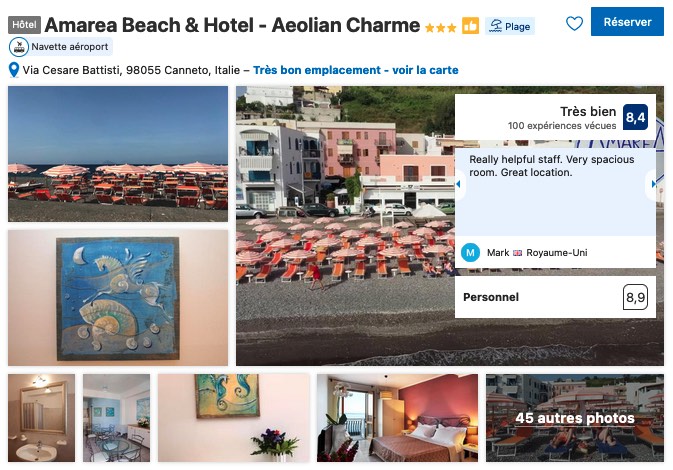Open the 45 autres photos gallery
Image resolution: width=673 pixels, height=470 pixels.
tap(575, 418)
